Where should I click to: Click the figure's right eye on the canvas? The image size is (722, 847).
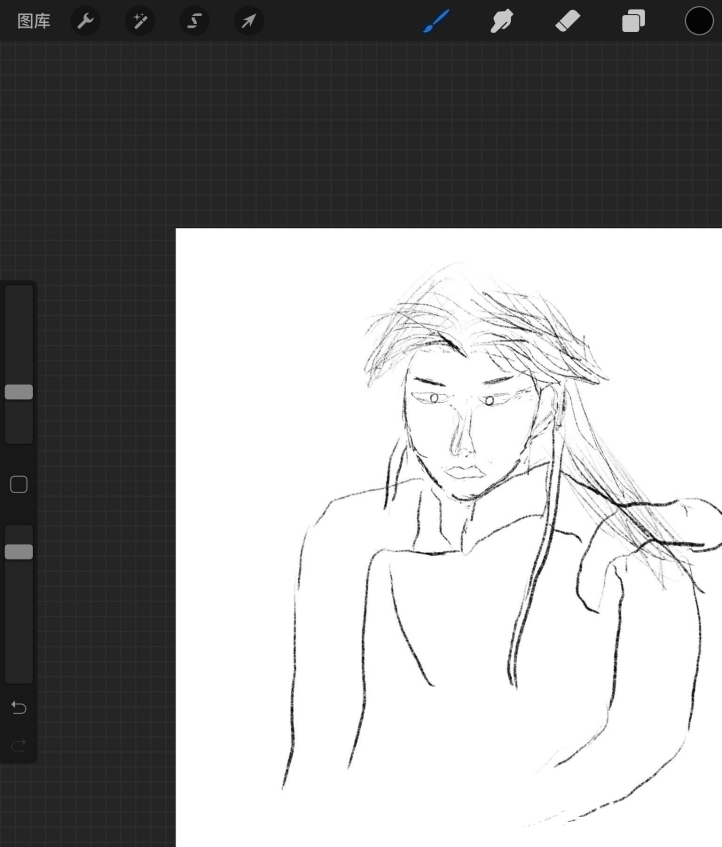[489, 401]
